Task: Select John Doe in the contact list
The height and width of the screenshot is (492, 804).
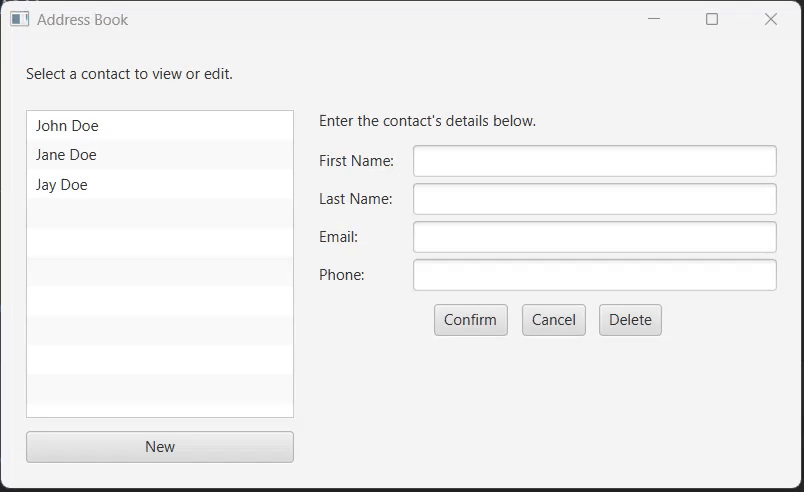Action: point(159,126)
